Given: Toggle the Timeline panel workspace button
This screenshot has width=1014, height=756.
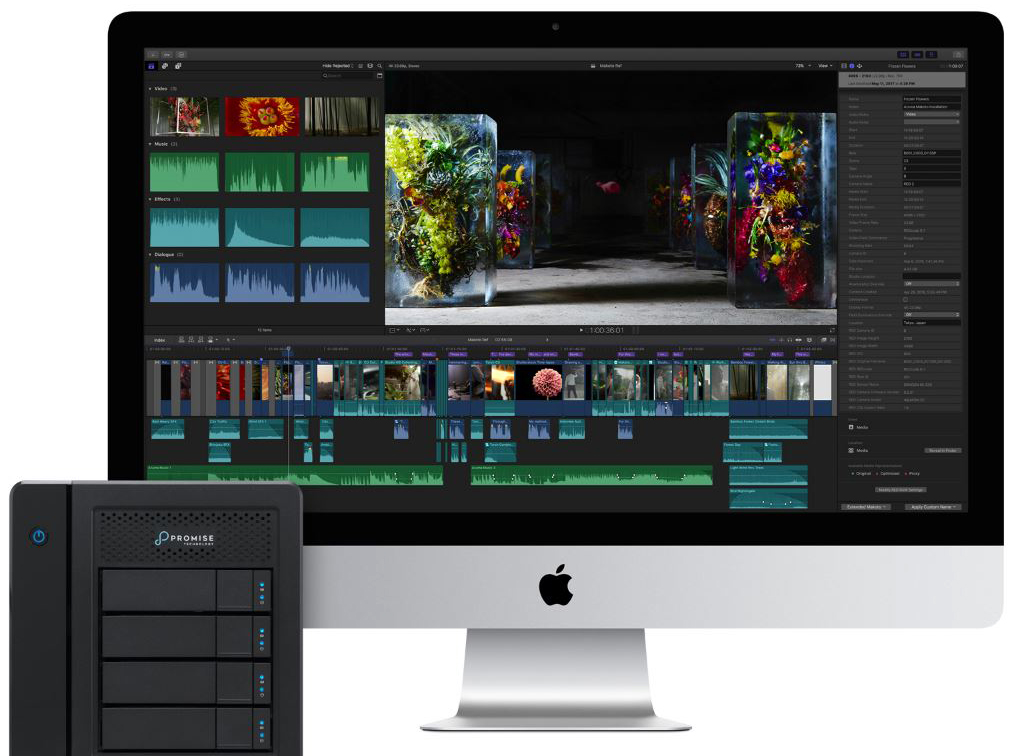Looking at the screenshot, I should click(918, 55).
